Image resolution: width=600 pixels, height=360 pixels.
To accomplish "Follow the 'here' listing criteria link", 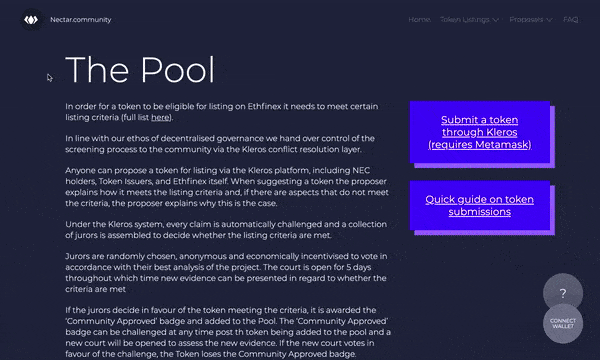I will pyautogui.click(x=160, y=117).
